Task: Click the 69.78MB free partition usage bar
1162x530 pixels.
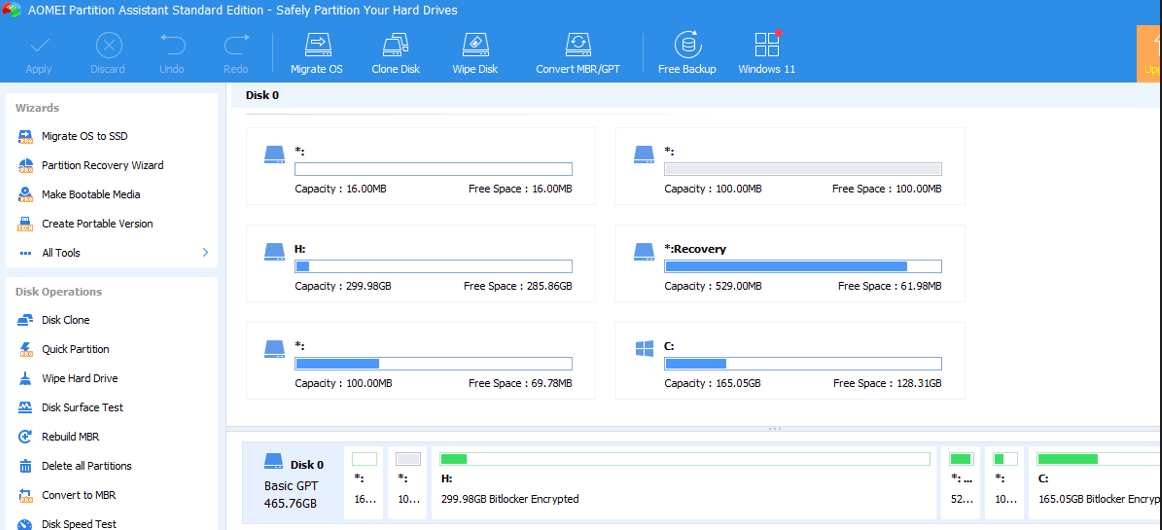Action: coord(434,363)
